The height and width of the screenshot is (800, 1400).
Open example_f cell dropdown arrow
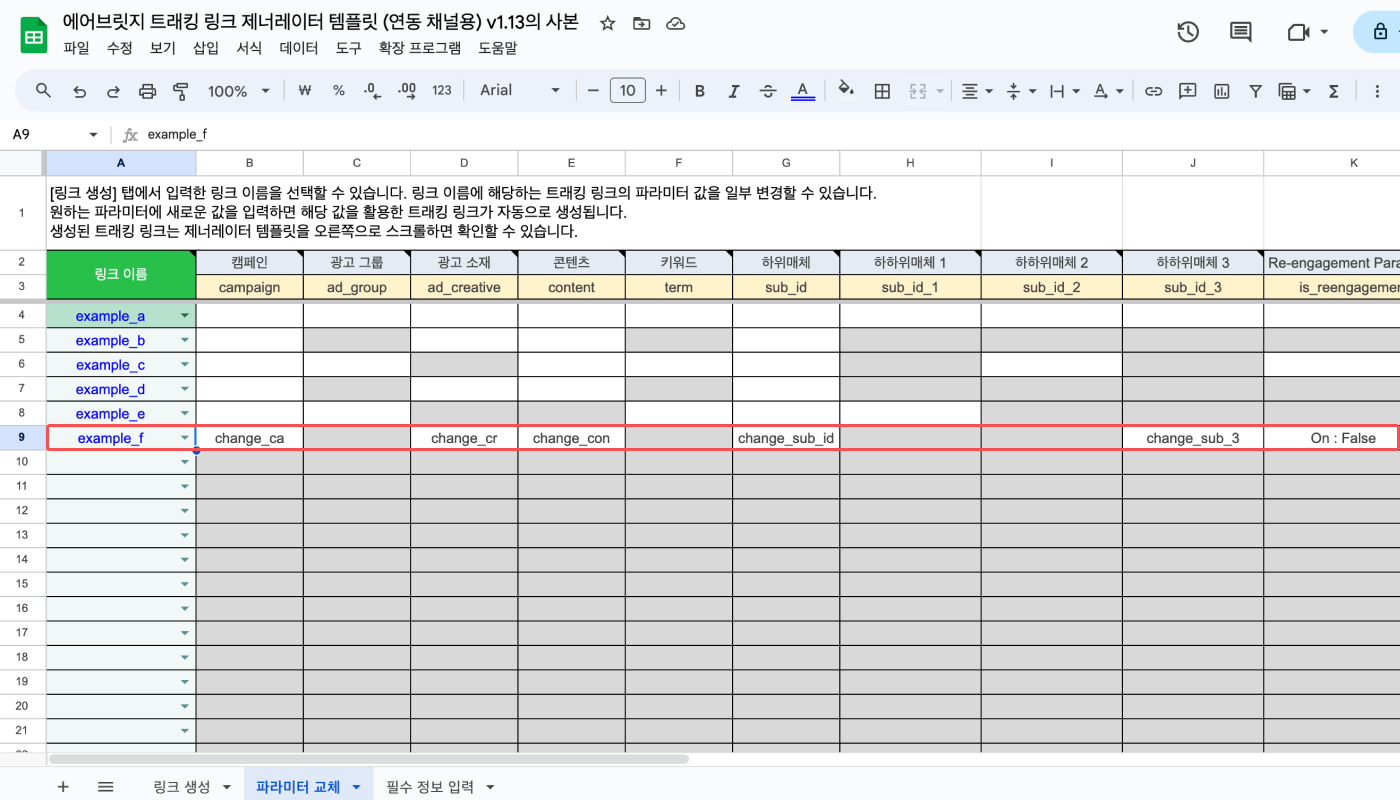185,438
